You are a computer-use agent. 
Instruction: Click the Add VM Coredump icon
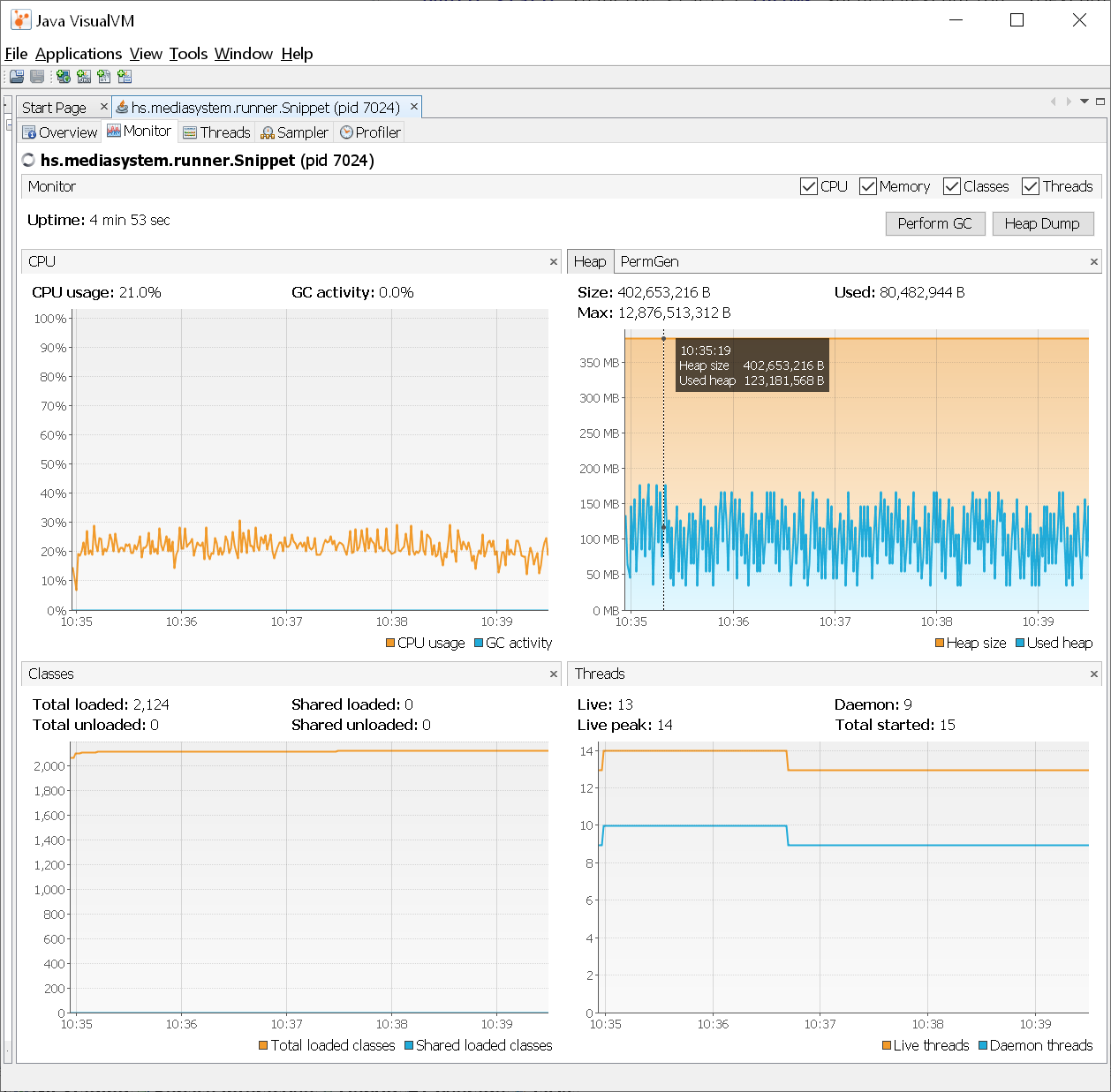click(x=104, y=77)
